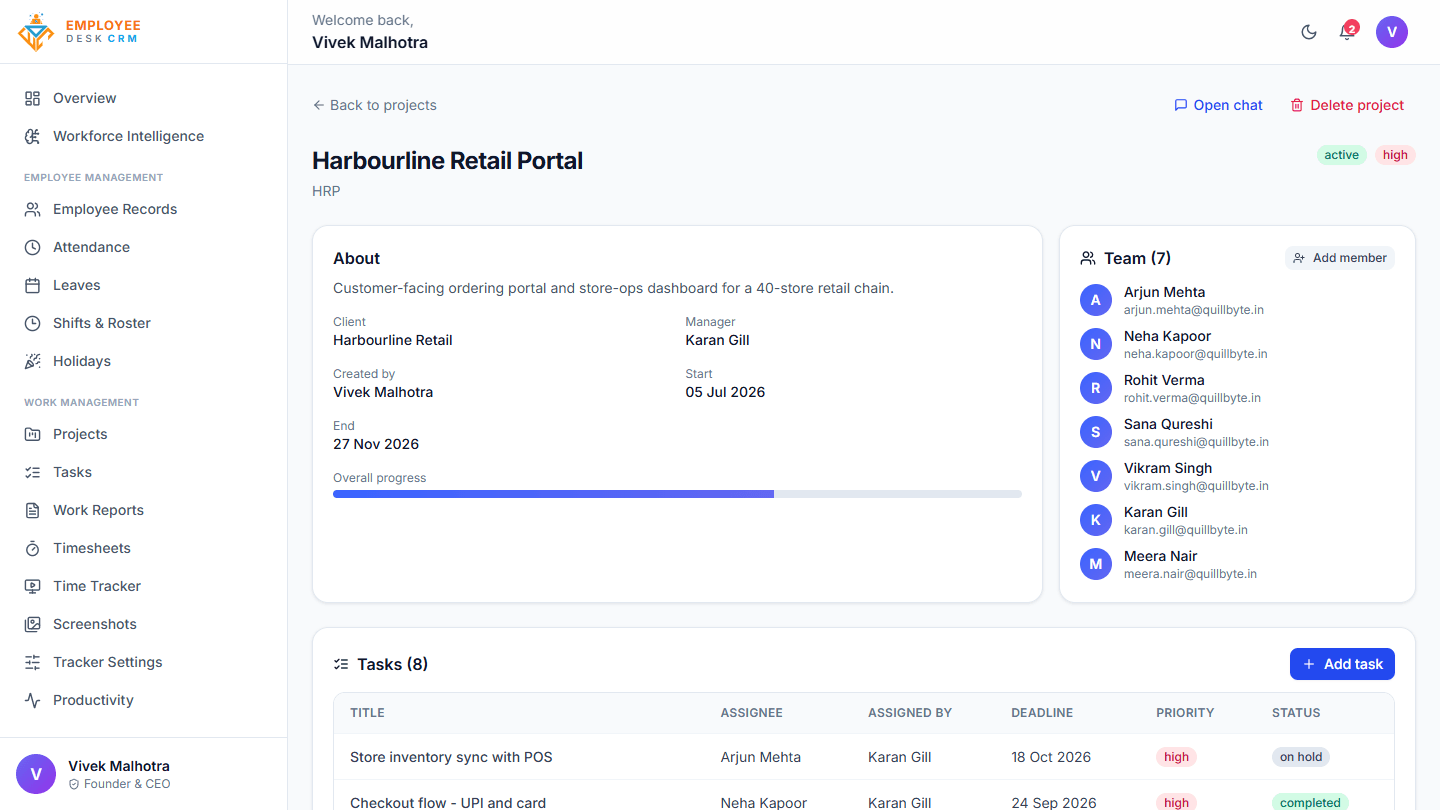Open task 'Store inventory sync with POS'
1440x810 pixels.
click(451, 757)
